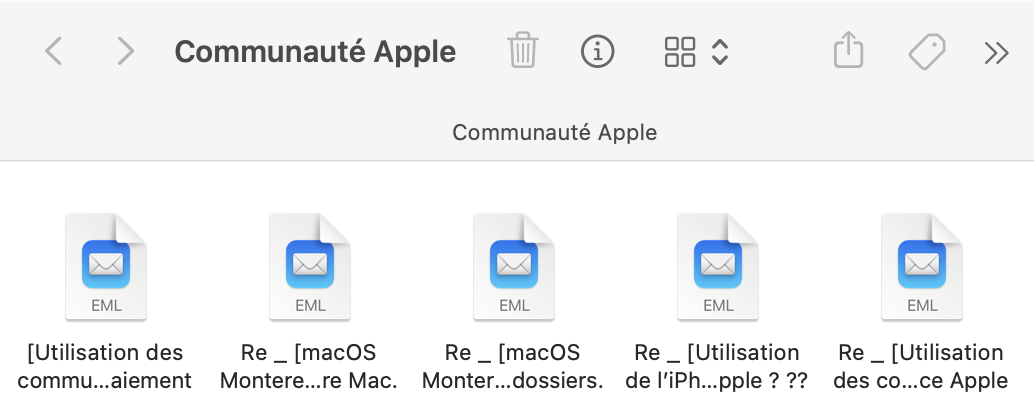Click the 'Re _ [macOS Monter…dossiers.' label
Viewport: 1034px width, 420px height.
[513, 366]
